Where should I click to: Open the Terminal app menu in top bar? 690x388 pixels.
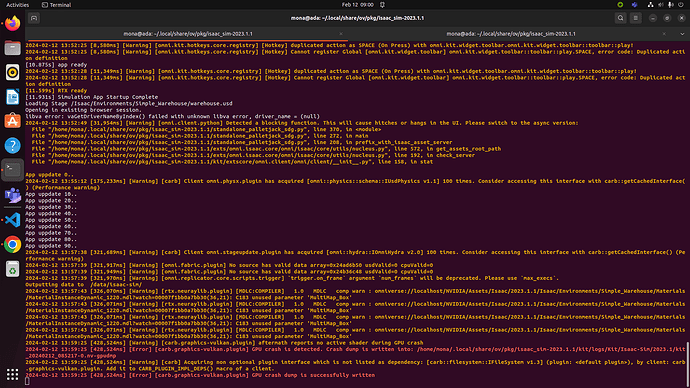point(56,5)
